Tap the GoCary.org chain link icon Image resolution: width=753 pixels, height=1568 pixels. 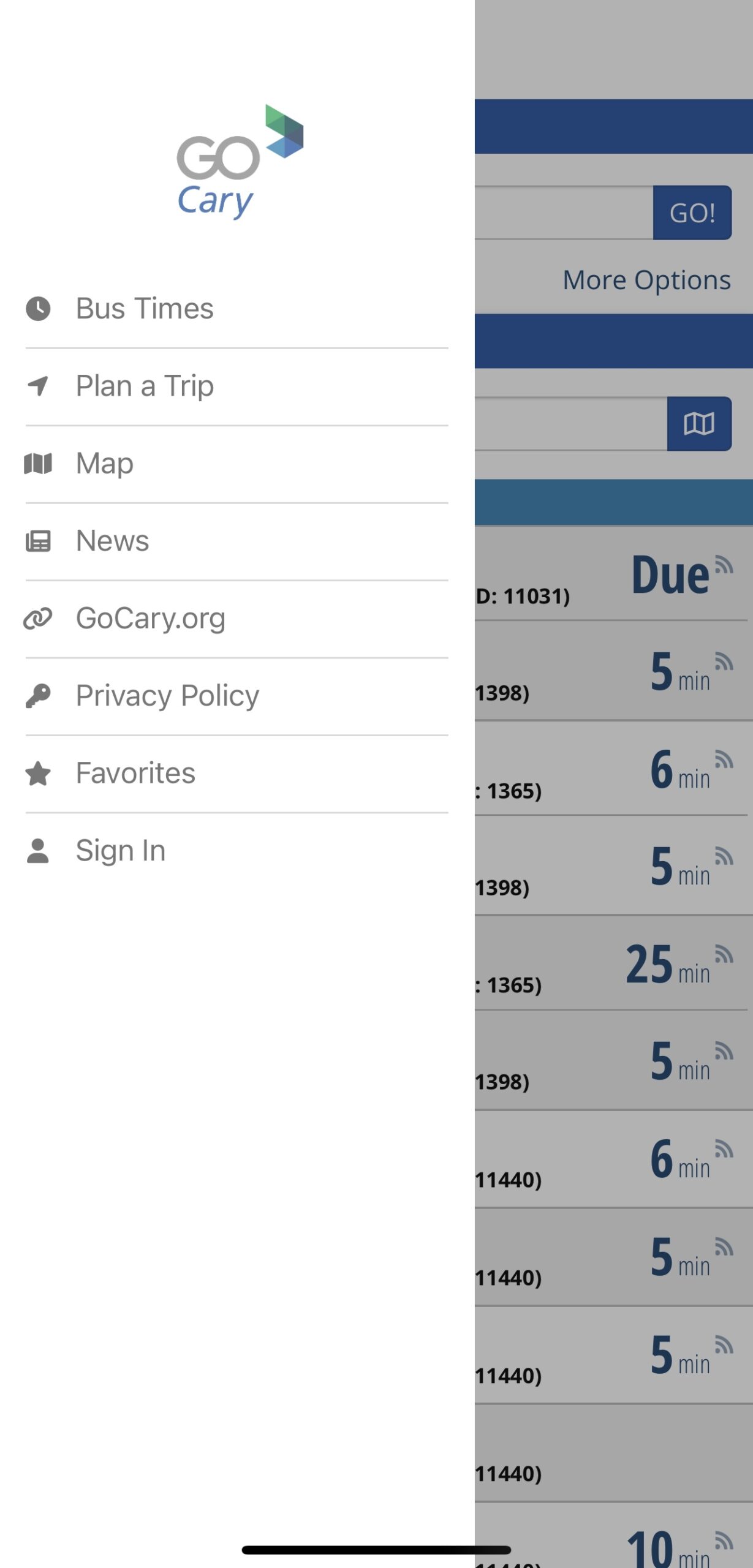click(38, 619)
